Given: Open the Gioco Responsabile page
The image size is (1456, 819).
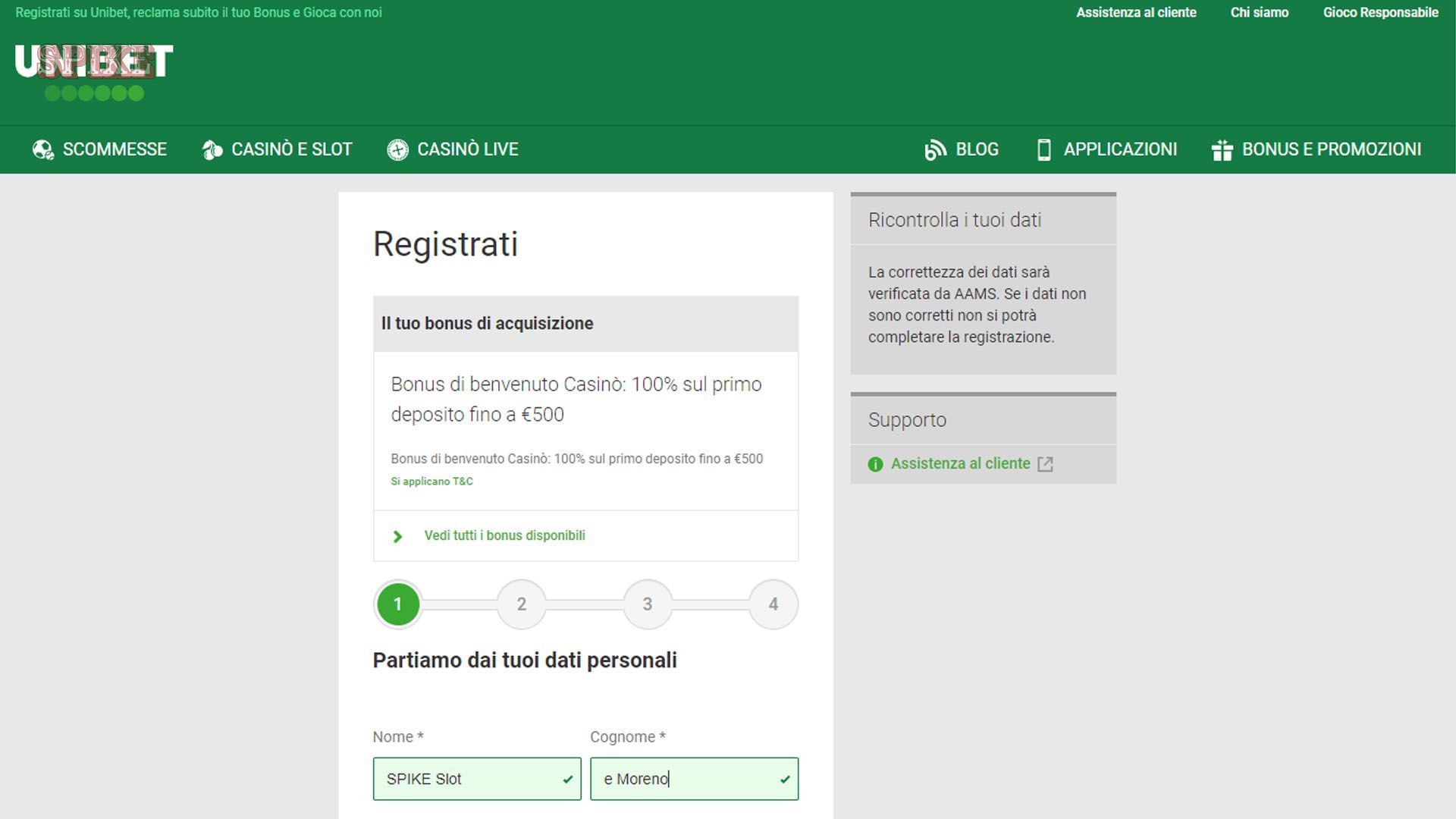Looking at the screenshot, I should (x=1380, y=12).
